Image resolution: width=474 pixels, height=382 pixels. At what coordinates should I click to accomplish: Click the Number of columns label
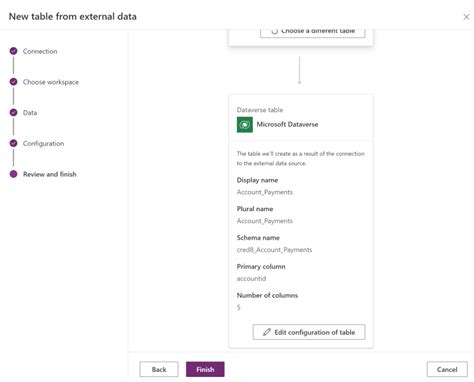point(267,295)
